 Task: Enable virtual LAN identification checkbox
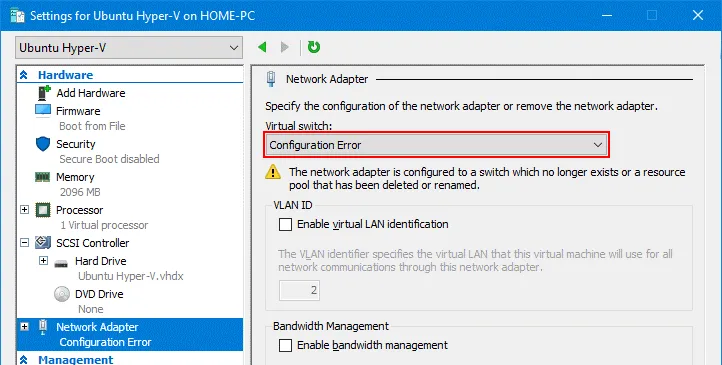coord(285,225)
